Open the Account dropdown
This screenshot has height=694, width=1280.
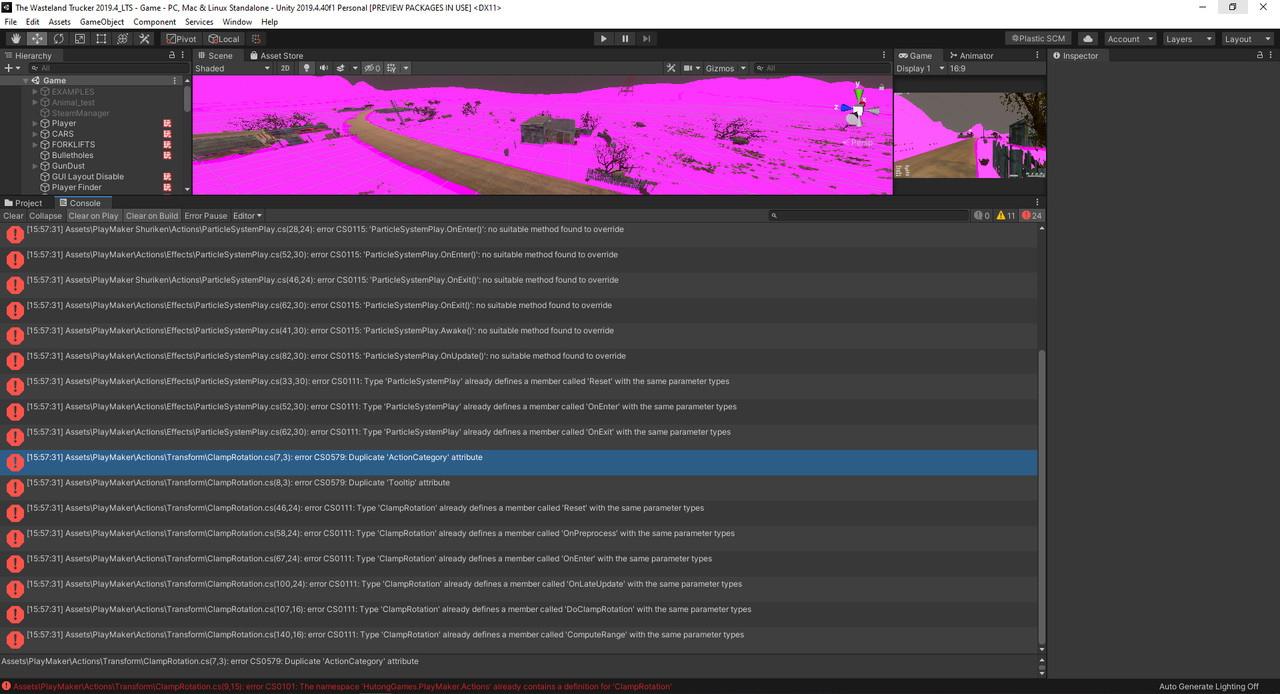pos(1129,39)
